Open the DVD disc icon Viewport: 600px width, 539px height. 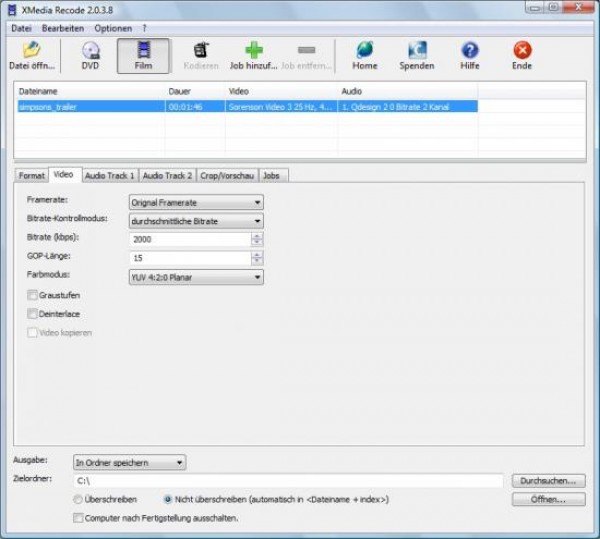tap(91, 50)
